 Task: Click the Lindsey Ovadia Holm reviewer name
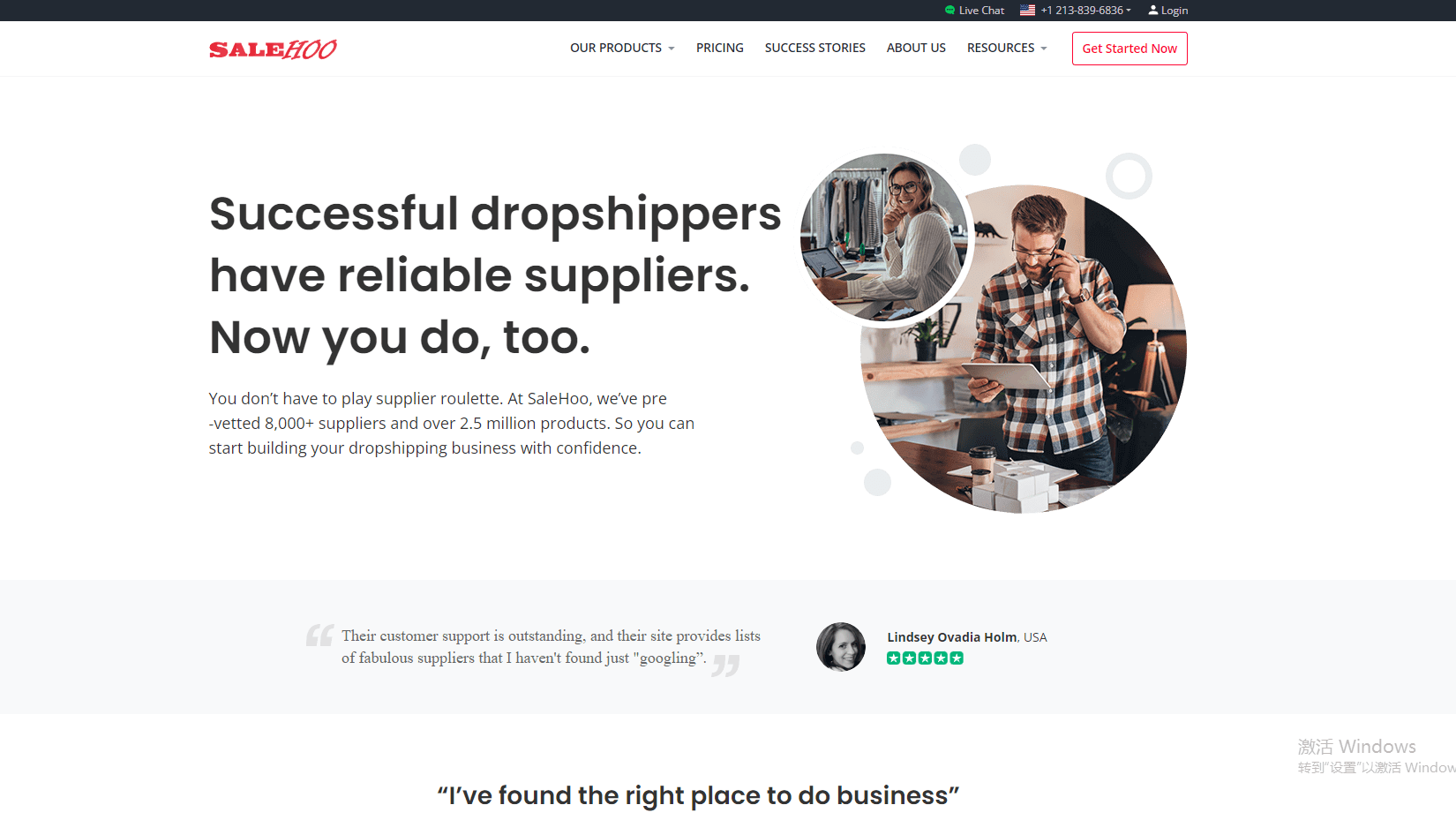pos(952,637)
